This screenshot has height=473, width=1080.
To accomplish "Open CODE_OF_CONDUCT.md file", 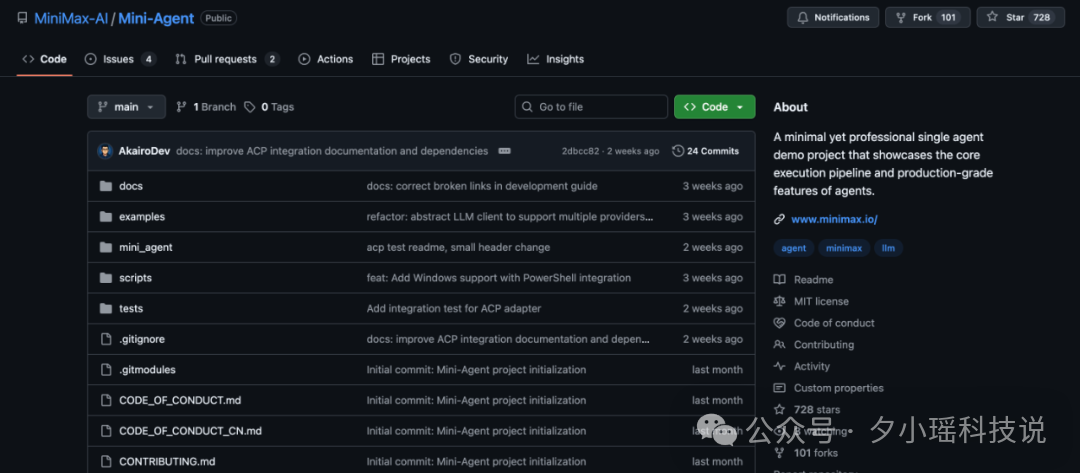I will [180, 400].
